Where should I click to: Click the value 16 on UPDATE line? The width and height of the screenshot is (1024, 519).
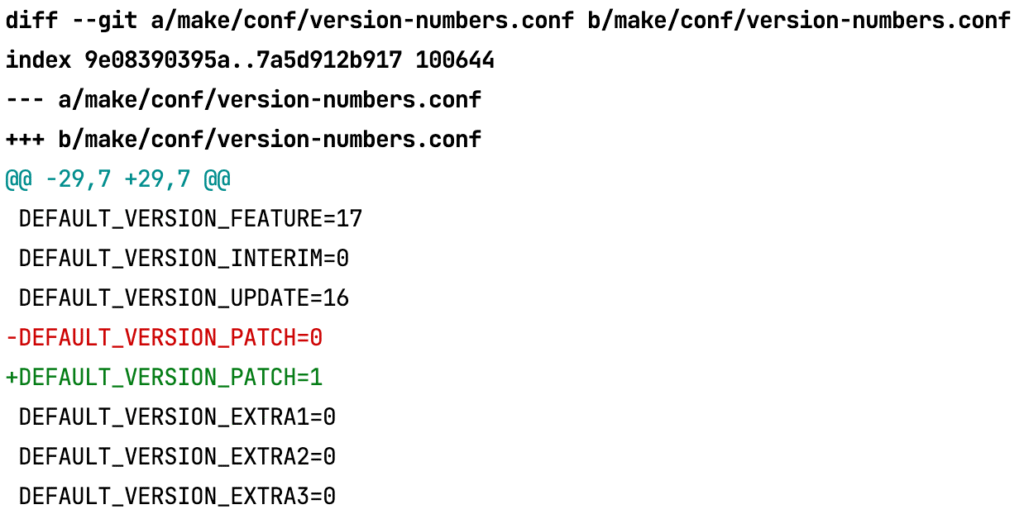[336, 298]
